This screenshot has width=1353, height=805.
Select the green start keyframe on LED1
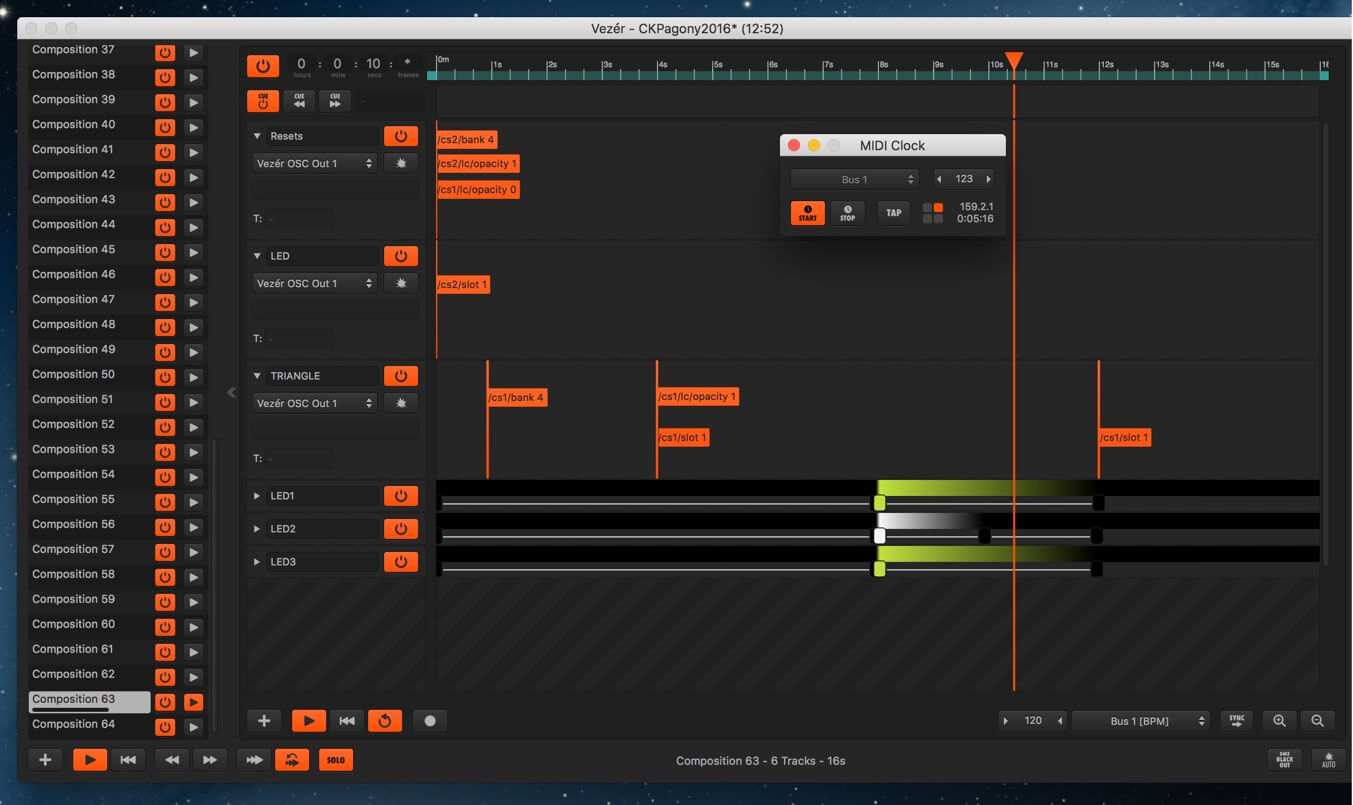point(880,503)
